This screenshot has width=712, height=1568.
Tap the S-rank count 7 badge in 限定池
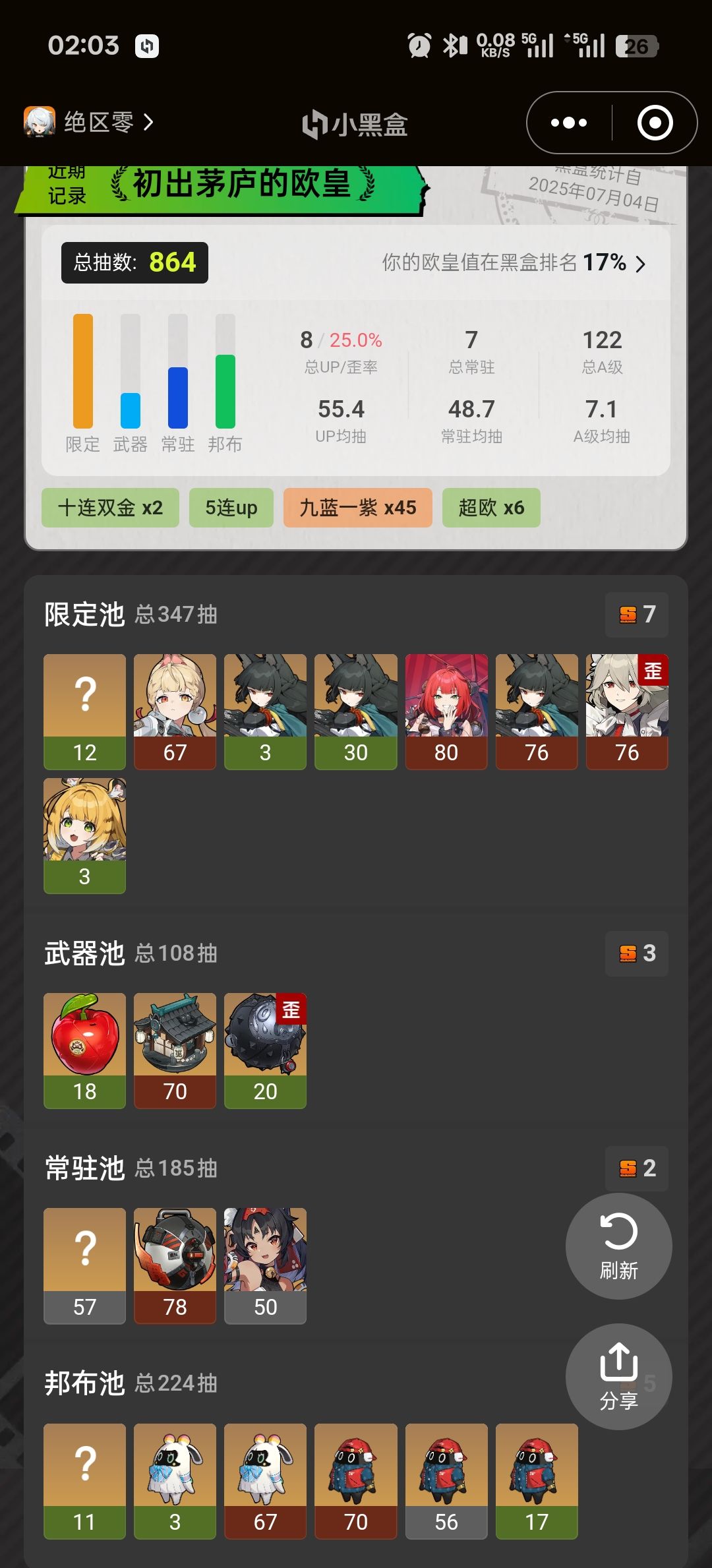[637, 615]
